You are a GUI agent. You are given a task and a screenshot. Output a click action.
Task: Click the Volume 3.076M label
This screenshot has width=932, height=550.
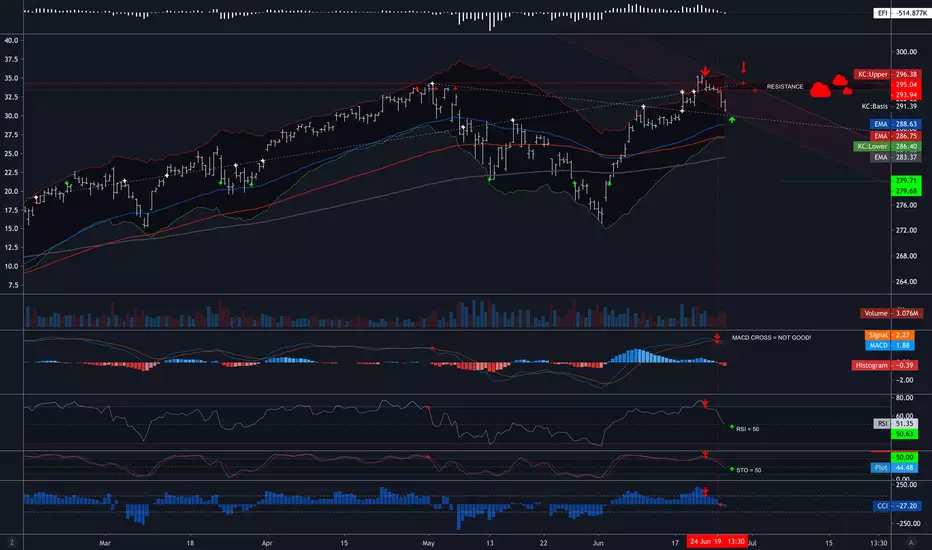(x=890, y=313)
